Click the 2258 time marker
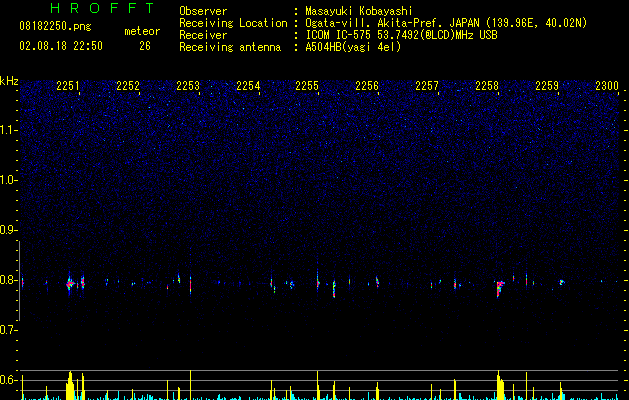Screen dimensions: 629x400 tap(487, 86)
